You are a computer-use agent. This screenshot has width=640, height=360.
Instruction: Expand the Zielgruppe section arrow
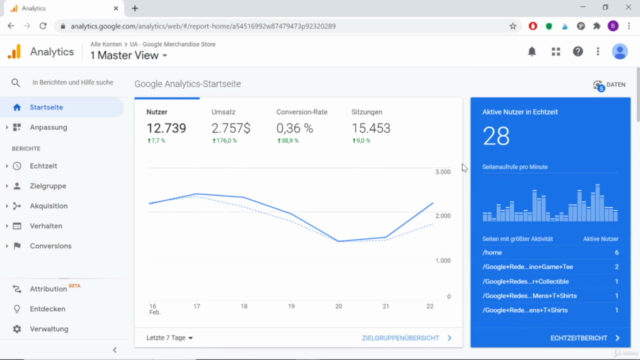7,186
